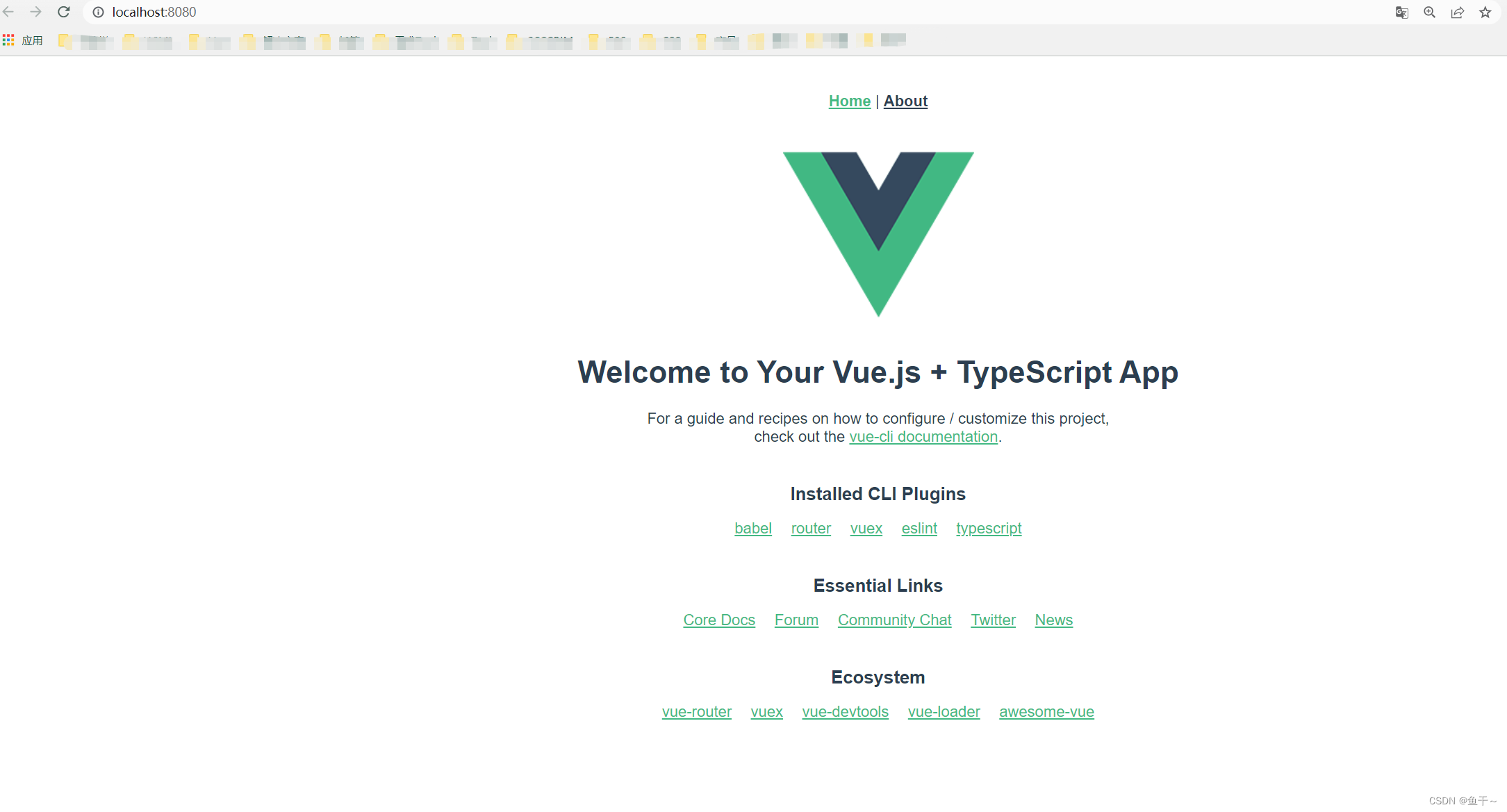Select the About navigation tab
Screen dimensions: 1507x812
tap(907, 101)
